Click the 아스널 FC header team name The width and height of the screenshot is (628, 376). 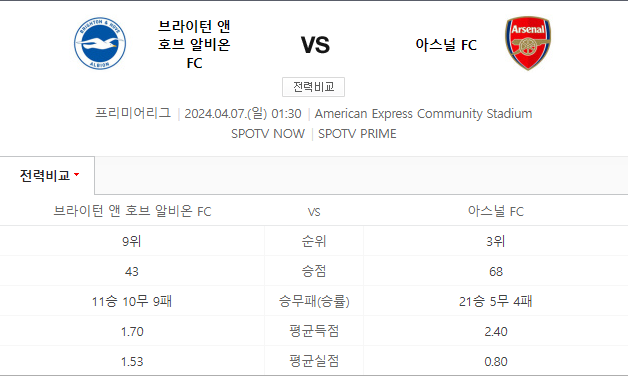(446, 44)
